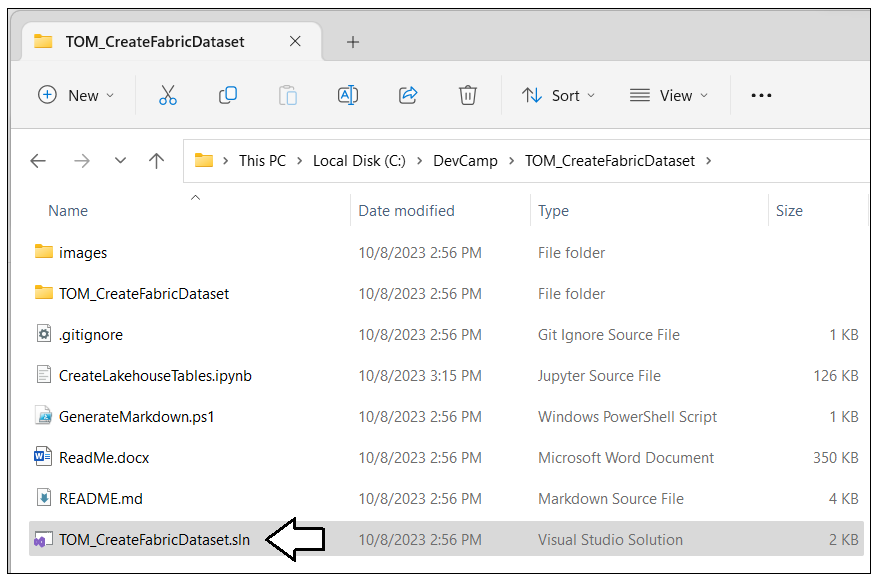Expand chevron after This PC breadcrumb
Screen dimensions: 878x581
coord(300,161)
